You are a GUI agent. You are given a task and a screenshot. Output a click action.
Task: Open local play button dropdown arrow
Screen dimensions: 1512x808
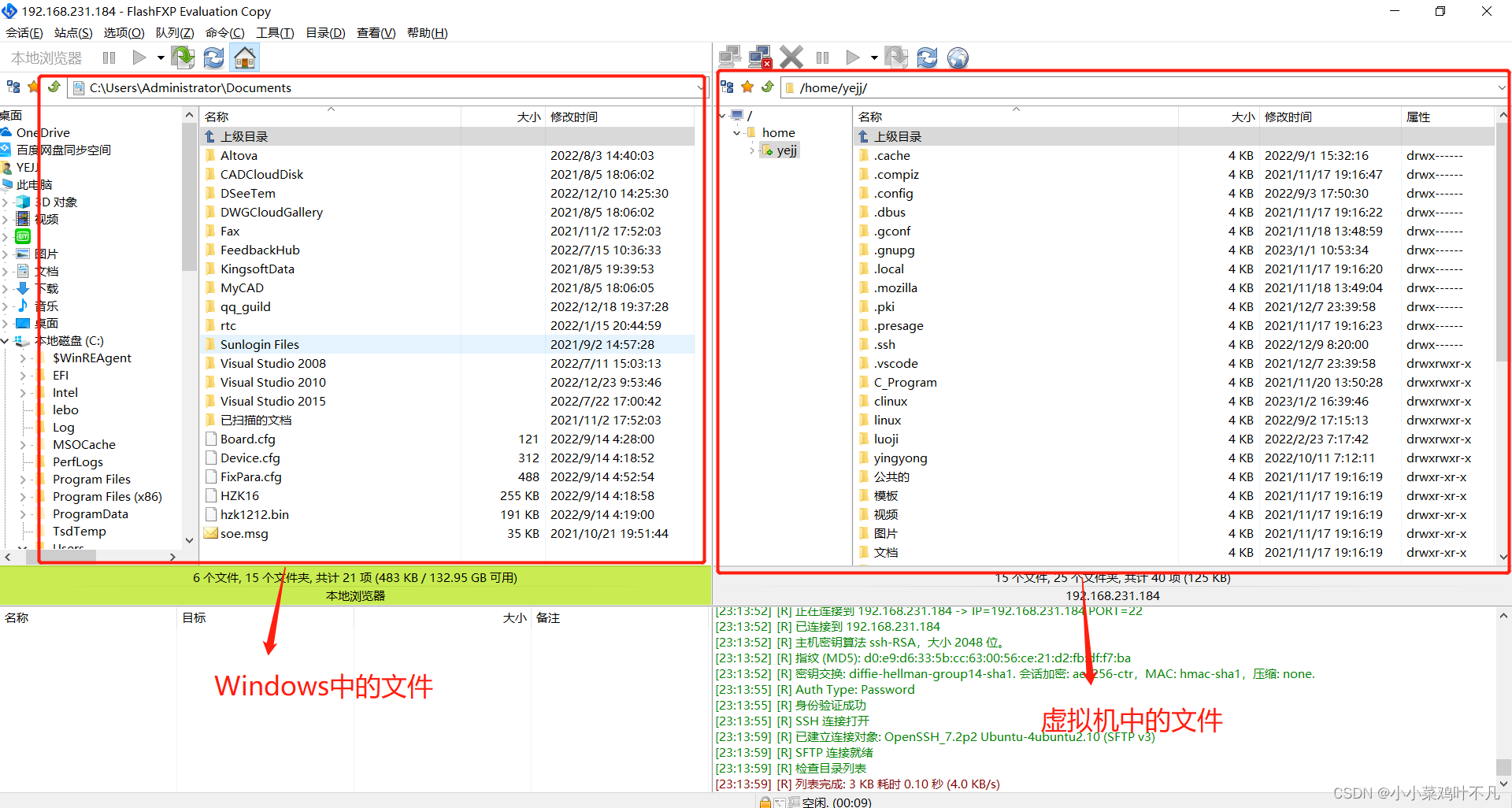(161, 57)
